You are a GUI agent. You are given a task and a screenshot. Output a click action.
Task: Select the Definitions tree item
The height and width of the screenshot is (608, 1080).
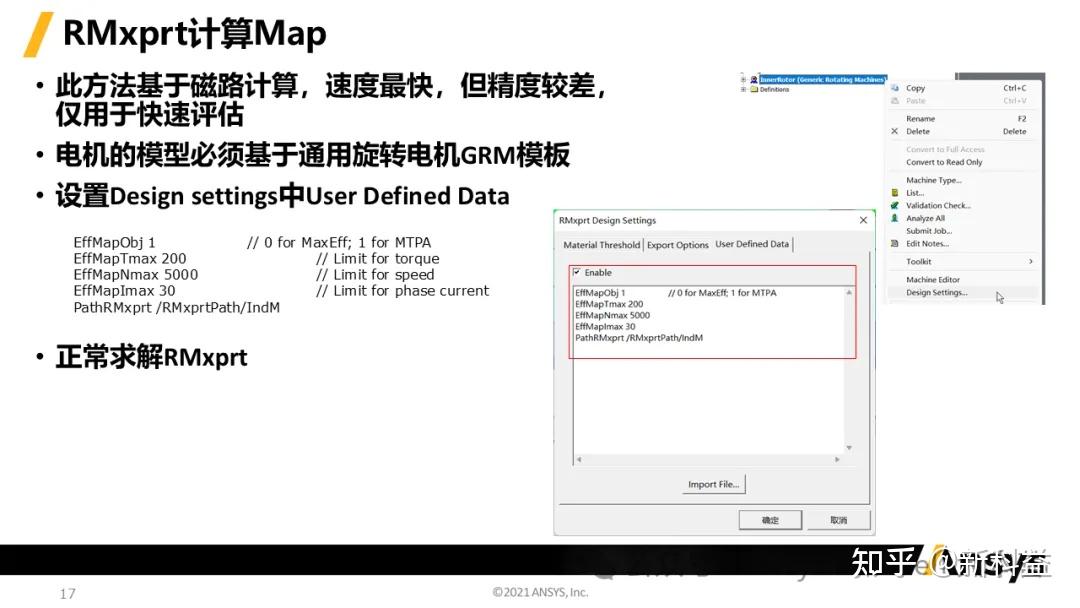coord(774,90)
